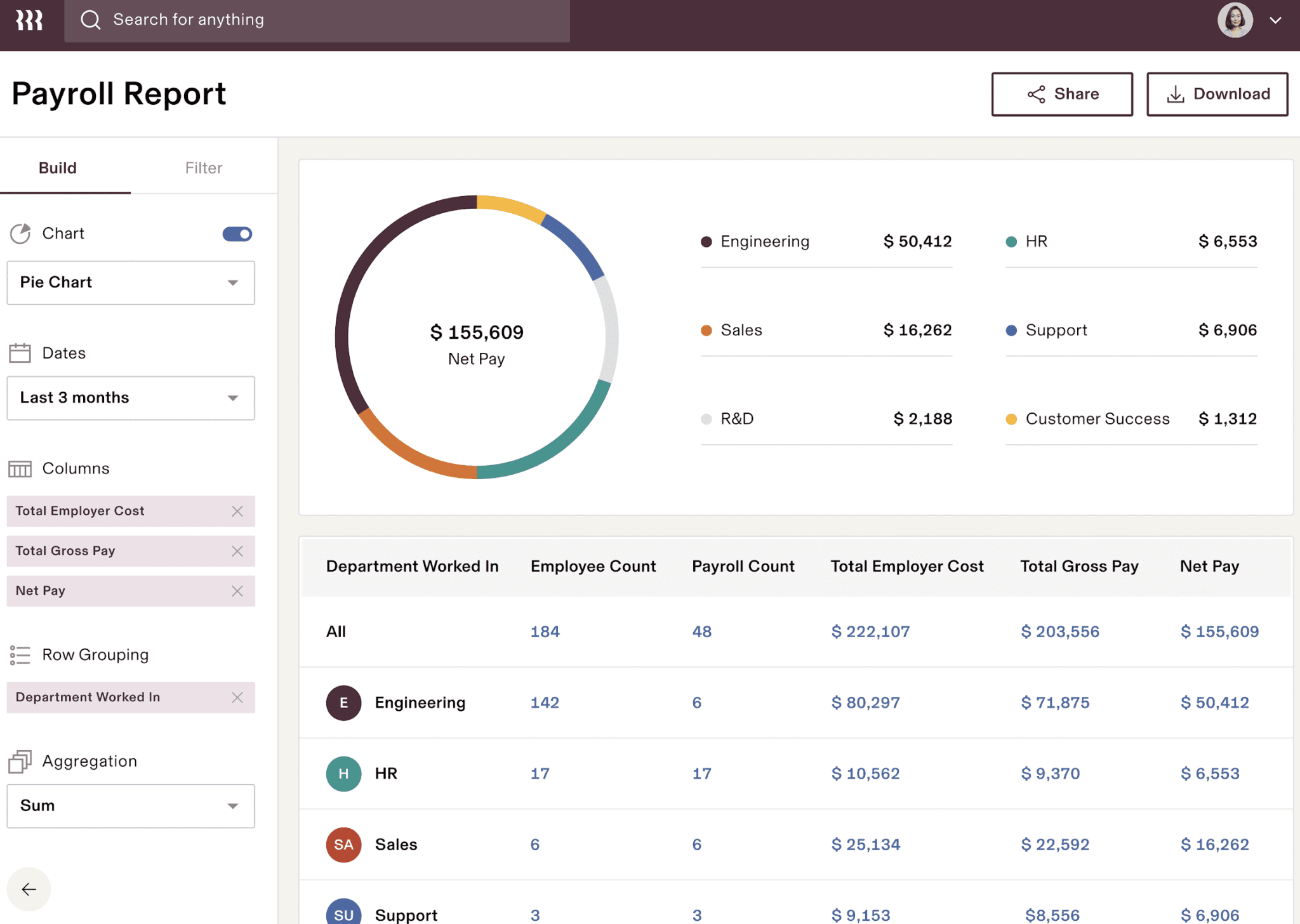Switch to the Filter tab
The image size is (1300, 924).
[203, 168]
